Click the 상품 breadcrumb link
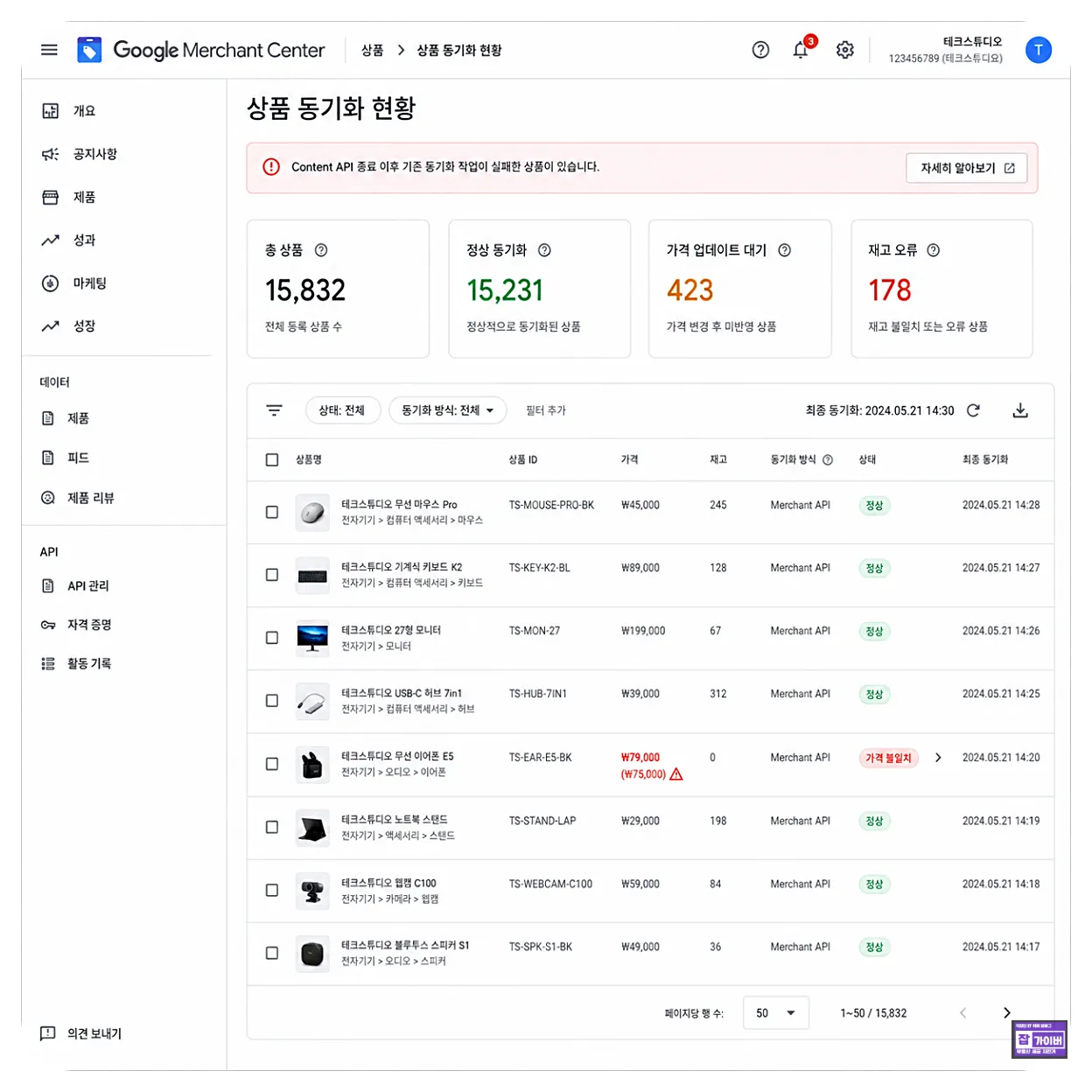Screen dimensions: 1092x1092 tap(373, 50)
